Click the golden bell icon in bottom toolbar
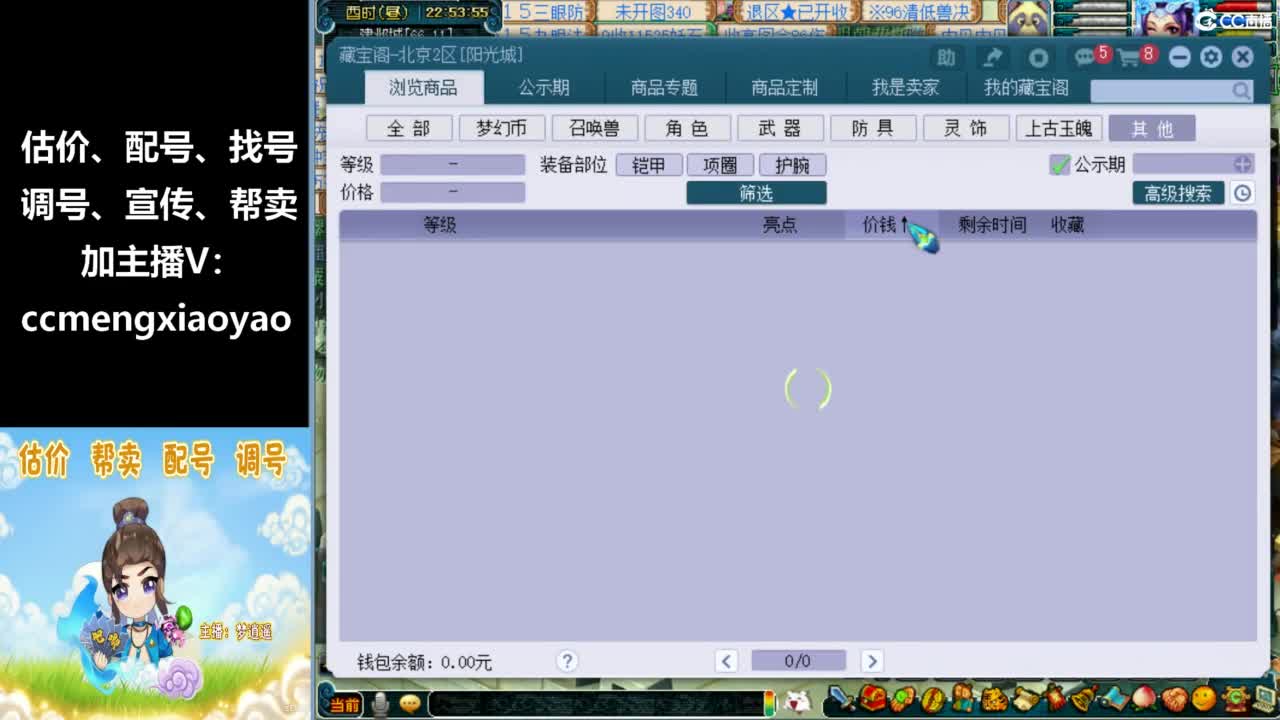Screen dimensions: 1280x720 pos(1083,698)
